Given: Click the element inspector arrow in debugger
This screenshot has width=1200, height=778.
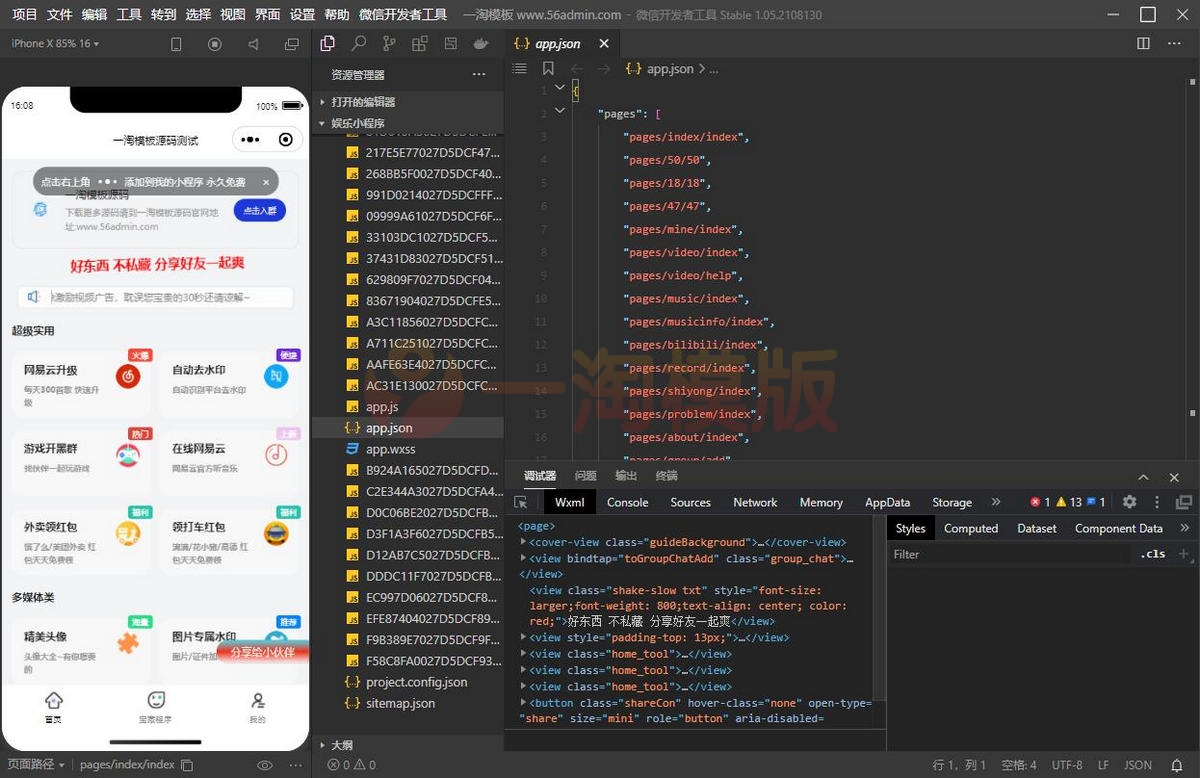Looking at the screenshot, I should point(521,502).
